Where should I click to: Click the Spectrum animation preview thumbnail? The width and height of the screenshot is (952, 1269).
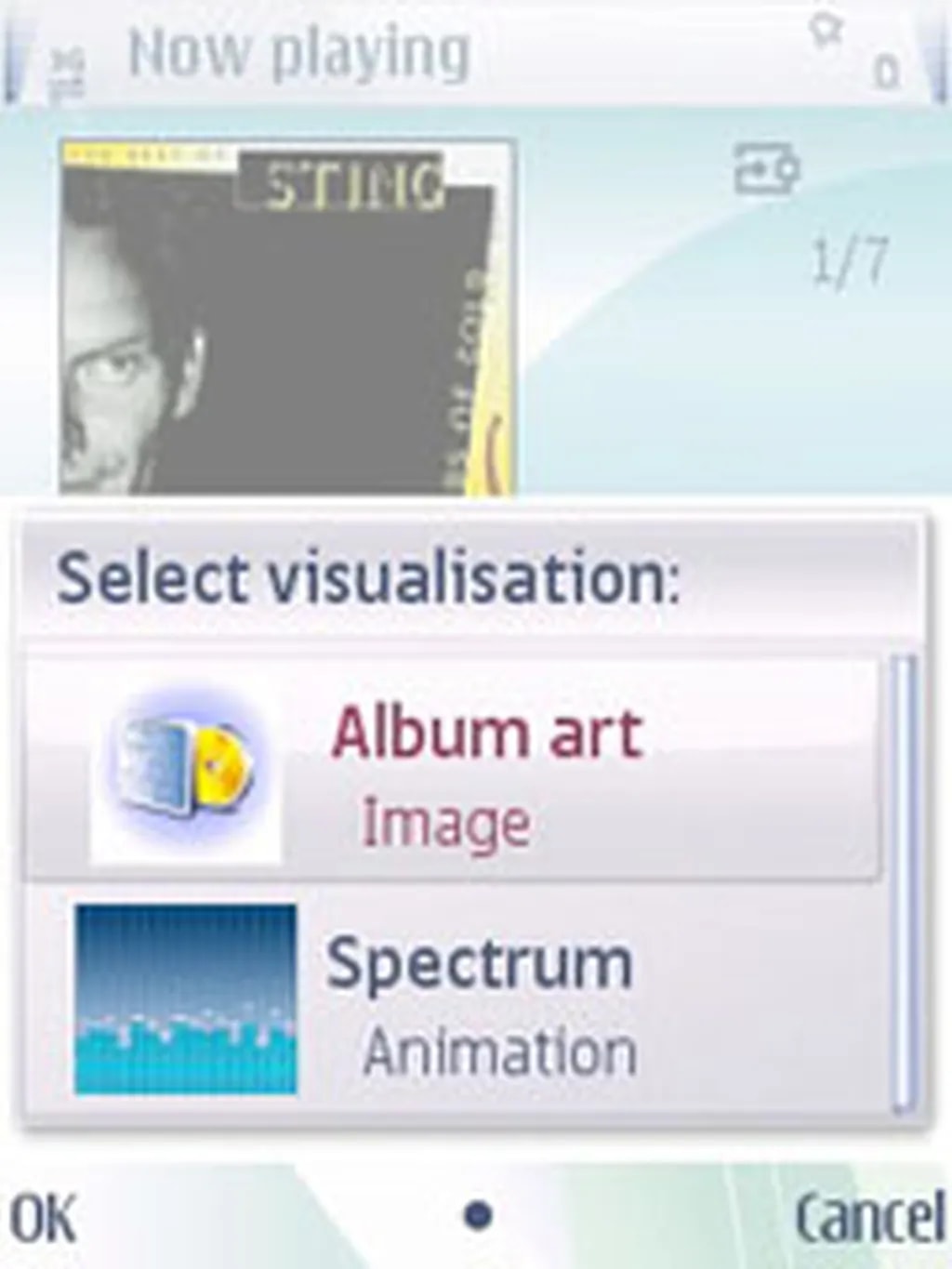pos(186,998)
